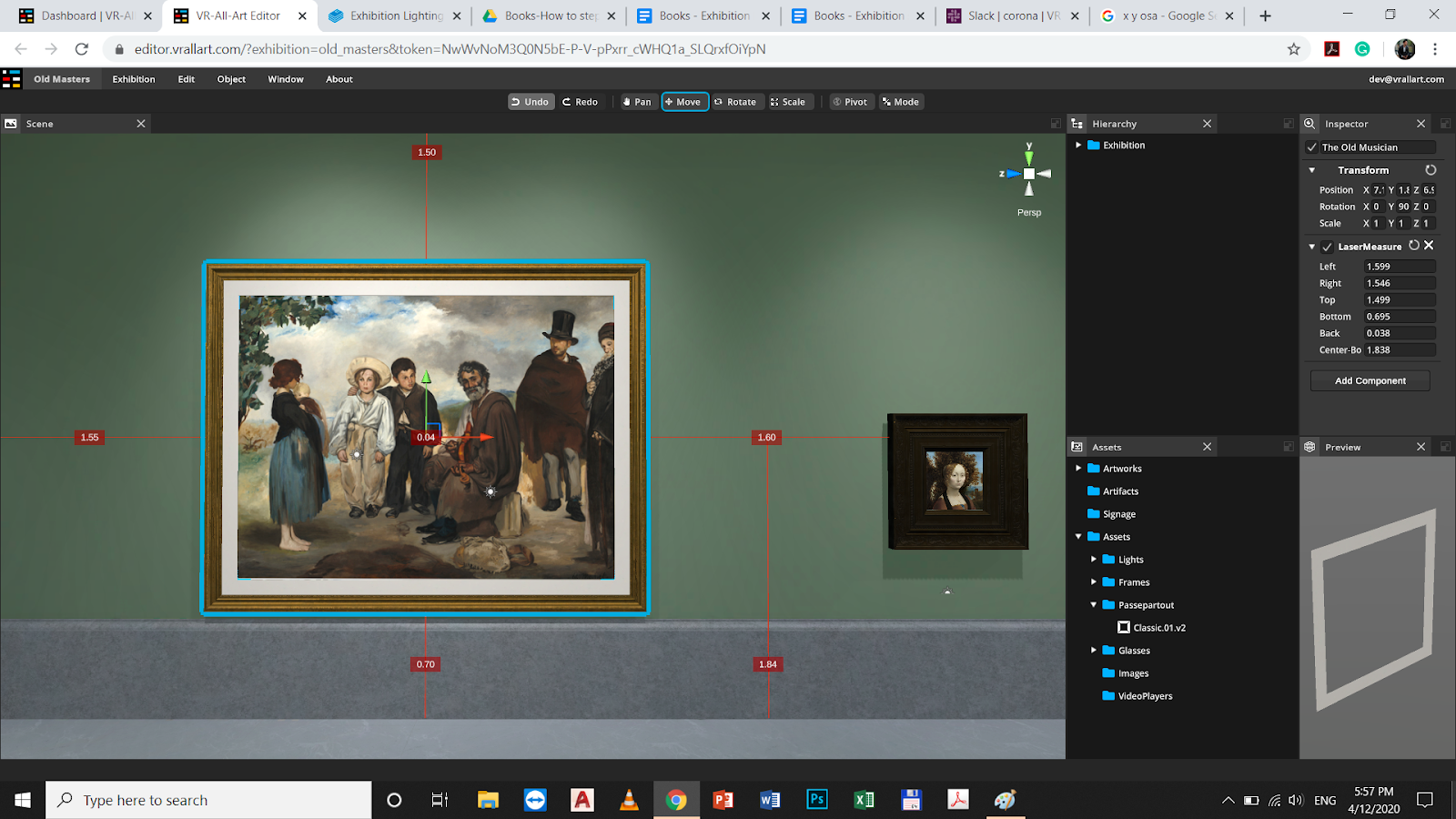The image size is (1456, 819).
Task: Bookmark this page with the star icon
Action: (x=1294, y=49)
